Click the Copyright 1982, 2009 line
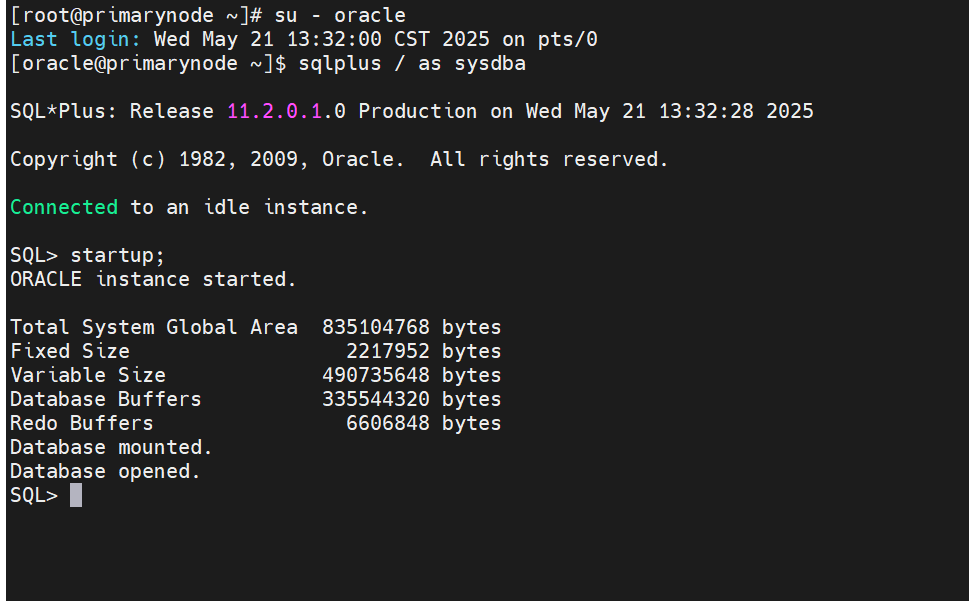The width and height of the screenshot is (969, 601). pos(339,159)
